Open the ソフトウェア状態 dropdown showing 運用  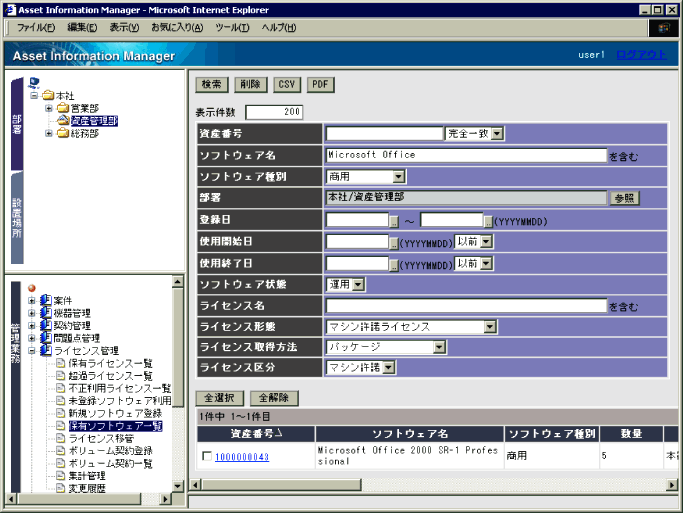click(x=358, y=284)
